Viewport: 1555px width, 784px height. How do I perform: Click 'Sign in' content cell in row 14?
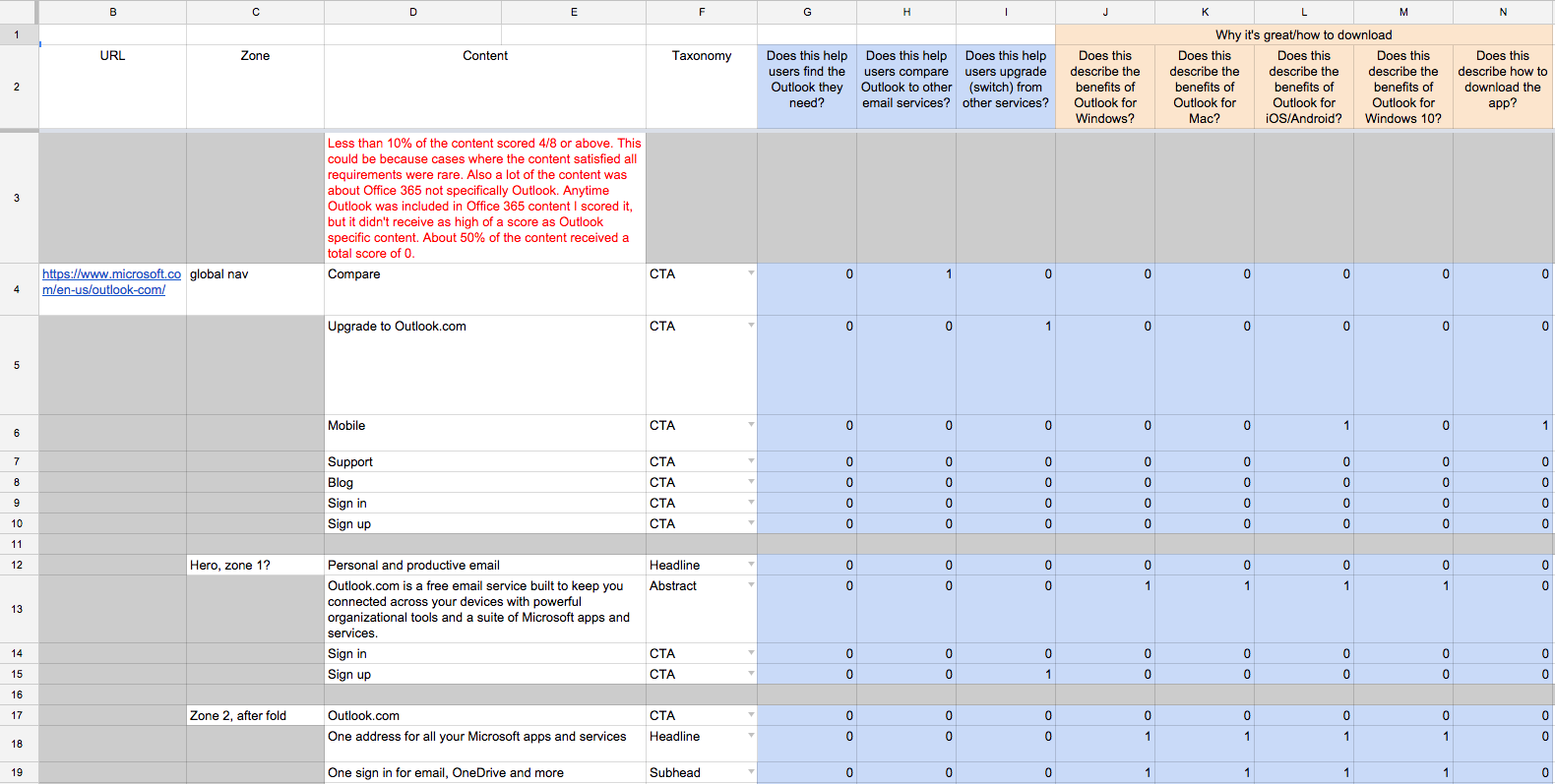click(x=485, y=653)
